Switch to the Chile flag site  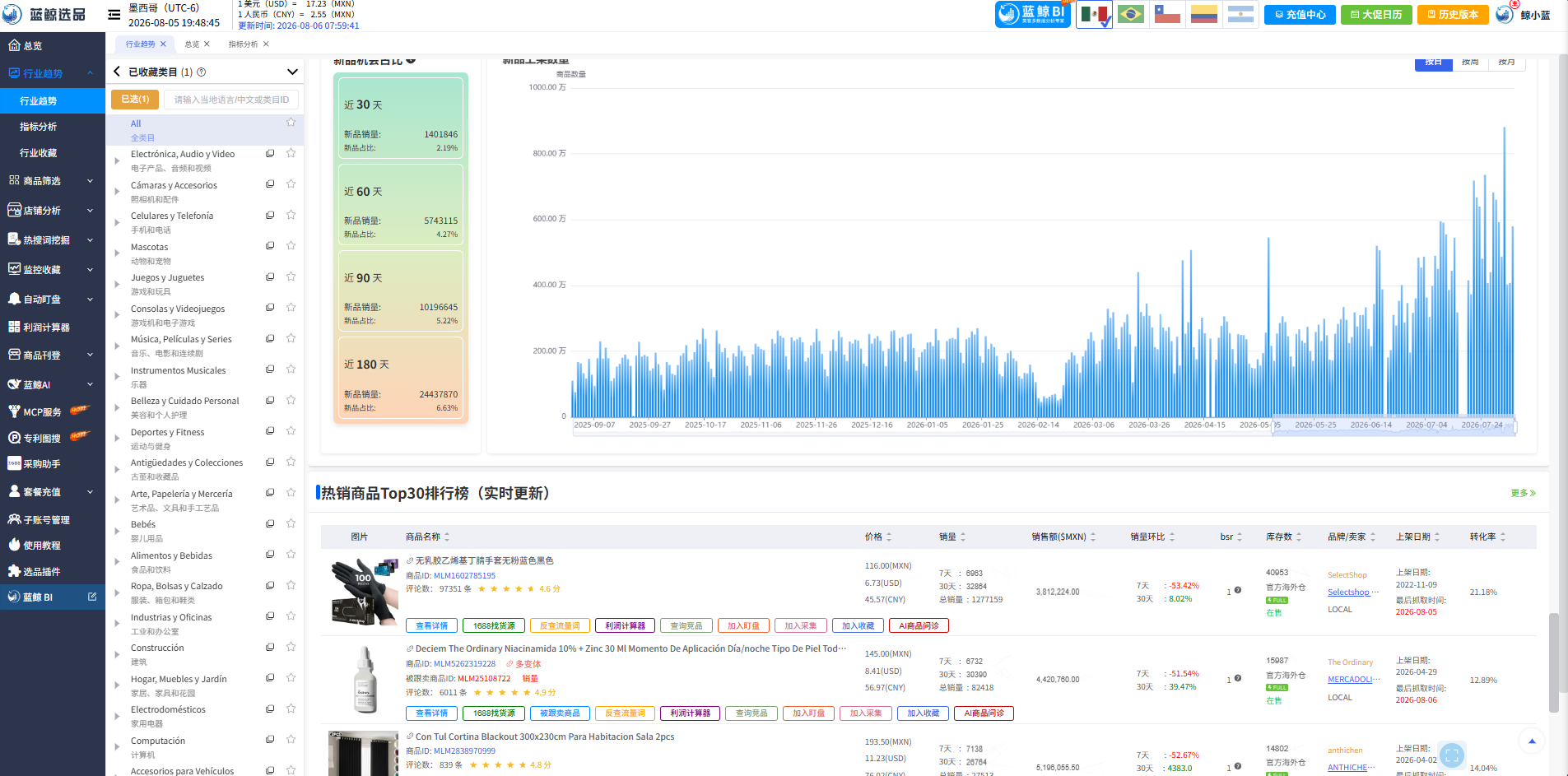[1167, 14]
